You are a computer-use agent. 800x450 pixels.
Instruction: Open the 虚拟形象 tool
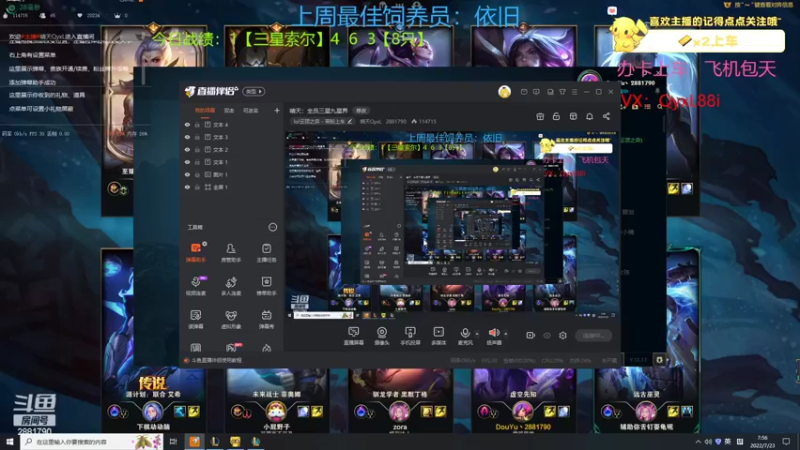point(231,319)
